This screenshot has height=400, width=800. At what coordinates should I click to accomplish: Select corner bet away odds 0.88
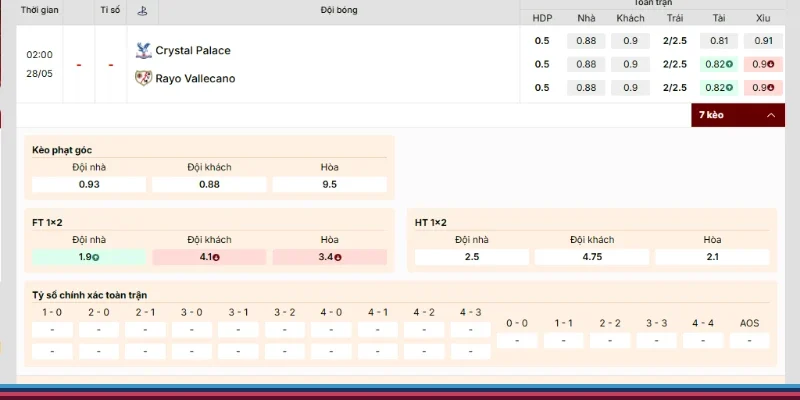pyautogui.click(x=209, y=184)
